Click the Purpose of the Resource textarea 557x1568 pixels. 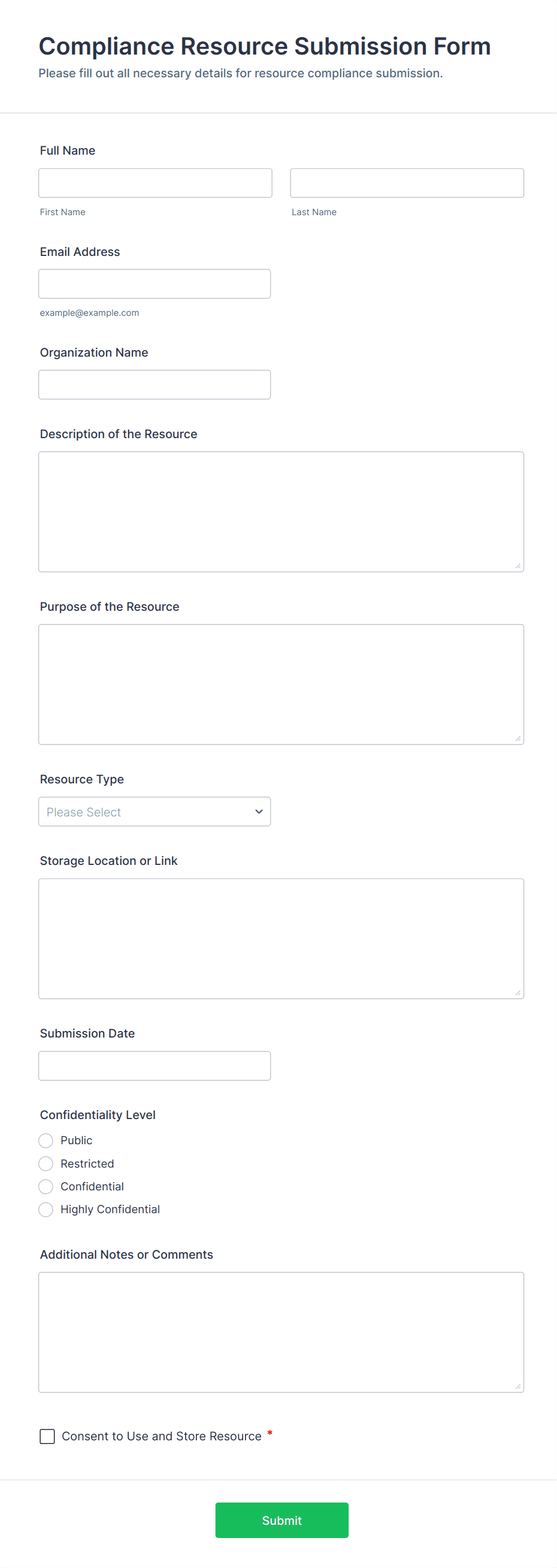tap(281, 684)
